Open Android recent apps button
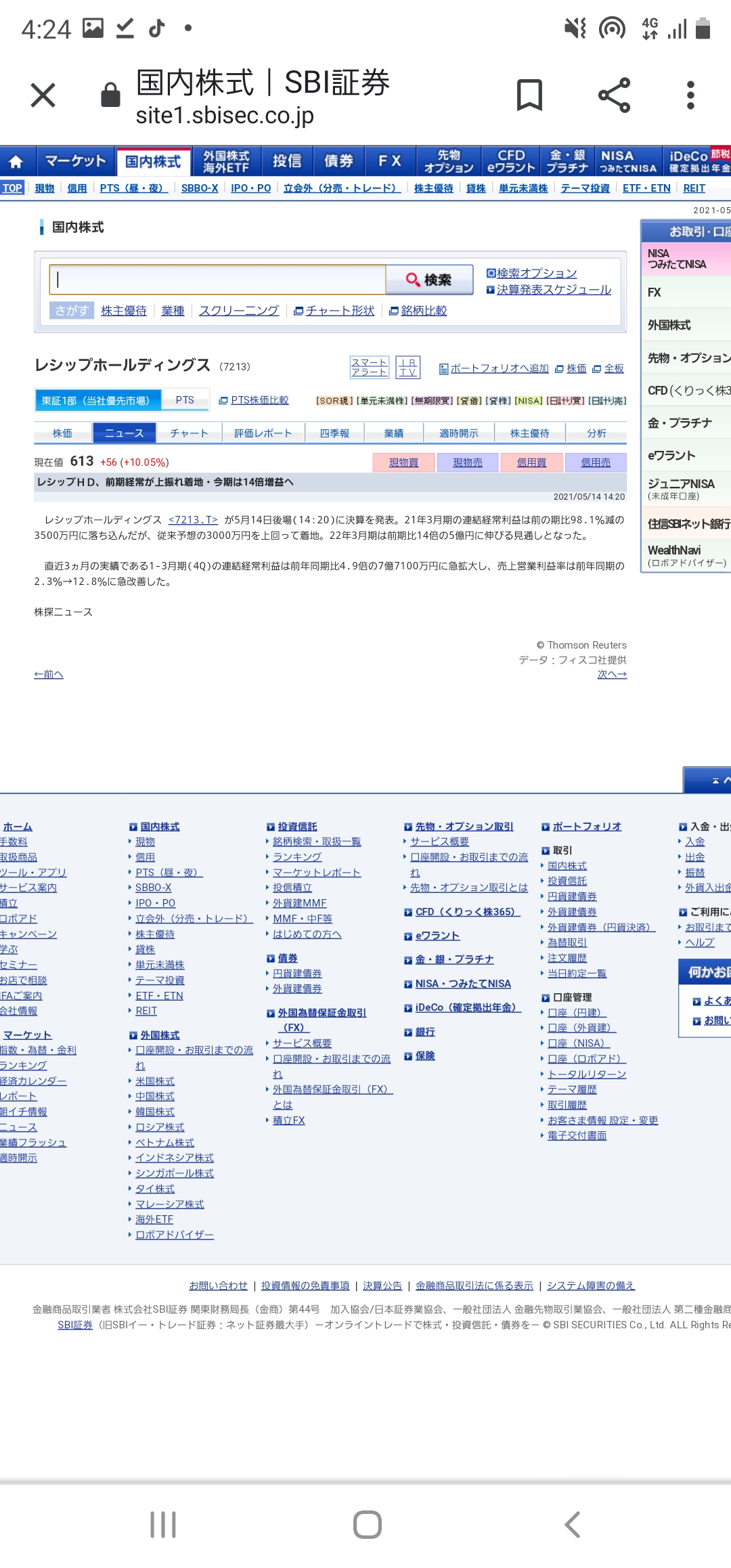The image size is (731, 1568). click(163, 1525)
